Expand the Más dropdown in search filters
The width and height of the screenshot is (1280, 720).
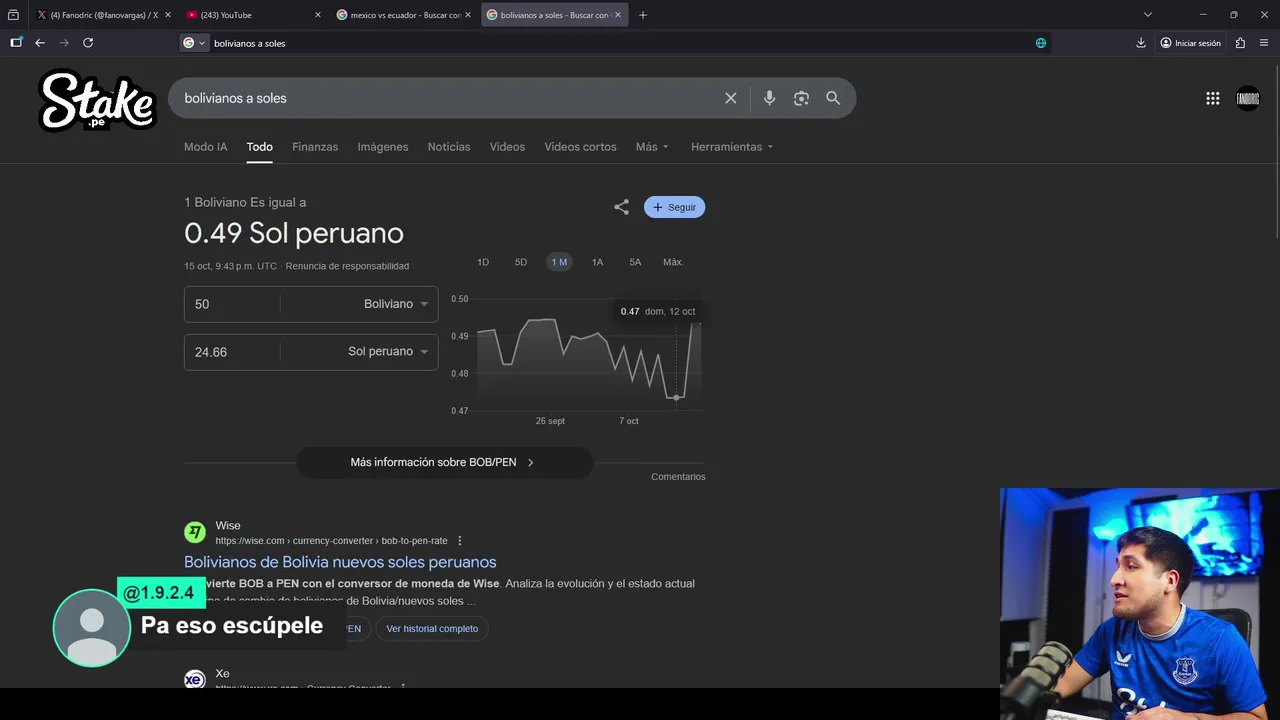652,147
